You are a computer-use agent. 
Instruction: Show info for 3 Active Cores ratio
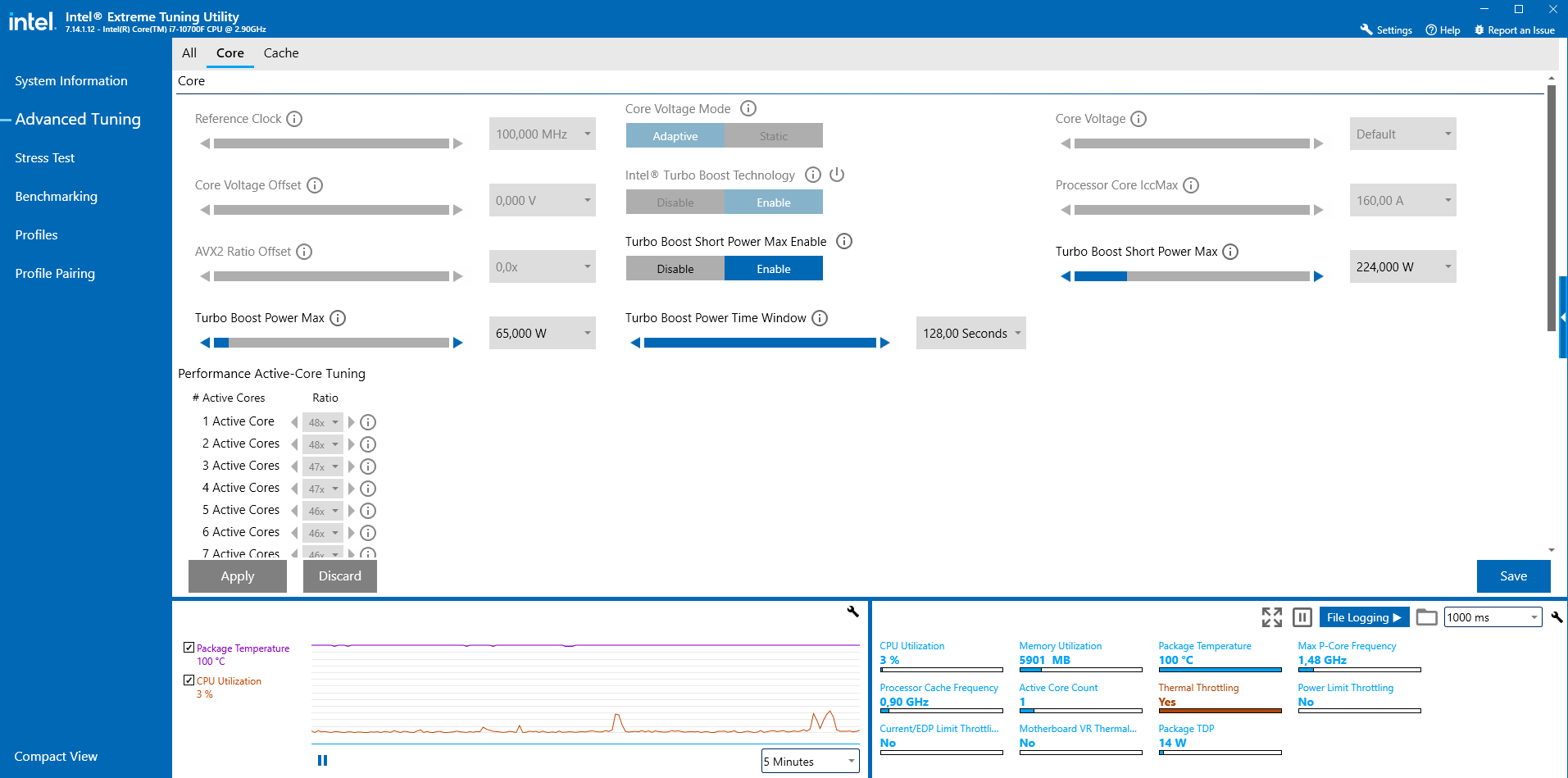[x=368, y=466]
